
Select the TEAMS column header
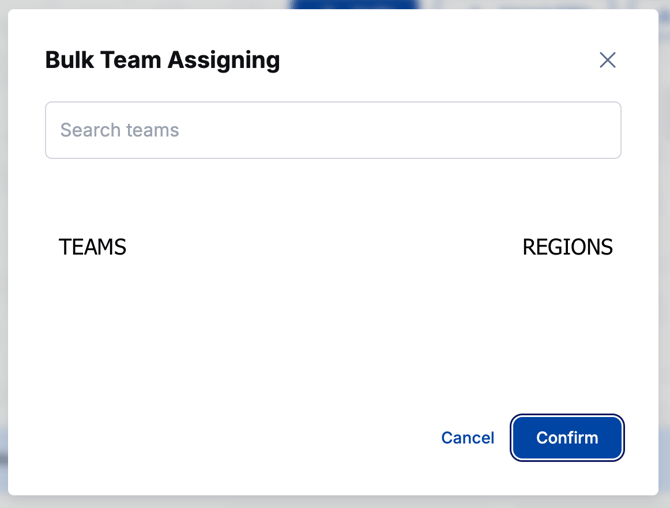[93, 247]
